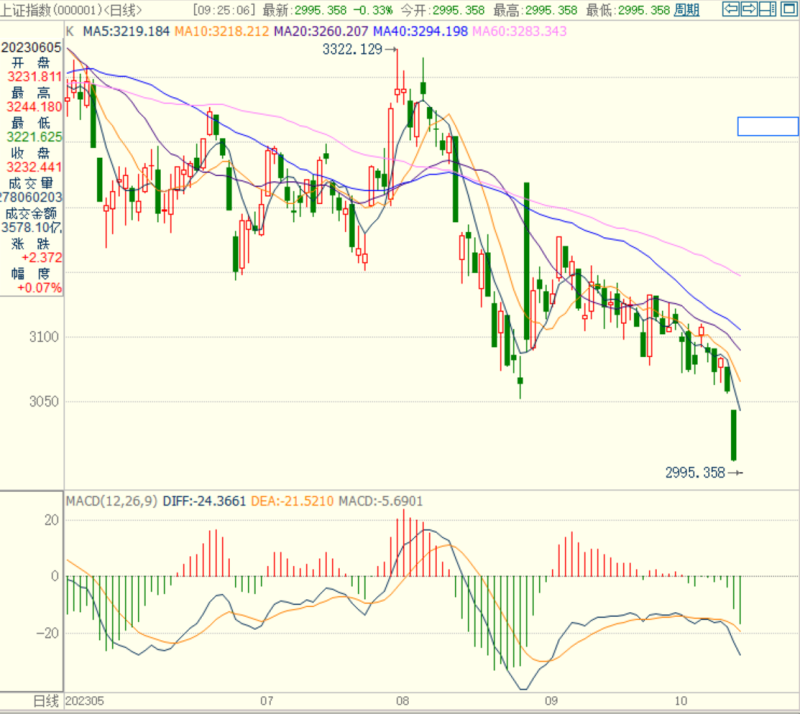Screen dimensions: 800x714
Task: Open the 周期 period link
Action: [x=687, y=9]
